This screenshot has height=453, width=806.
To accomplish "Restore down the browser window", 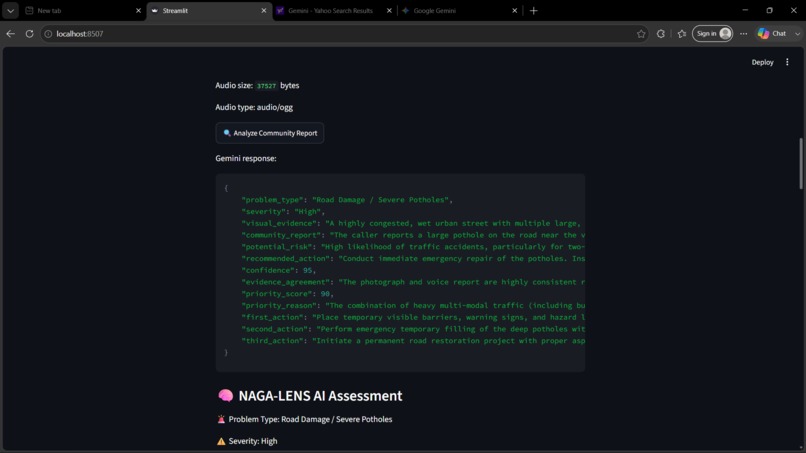I will point(769,10).
